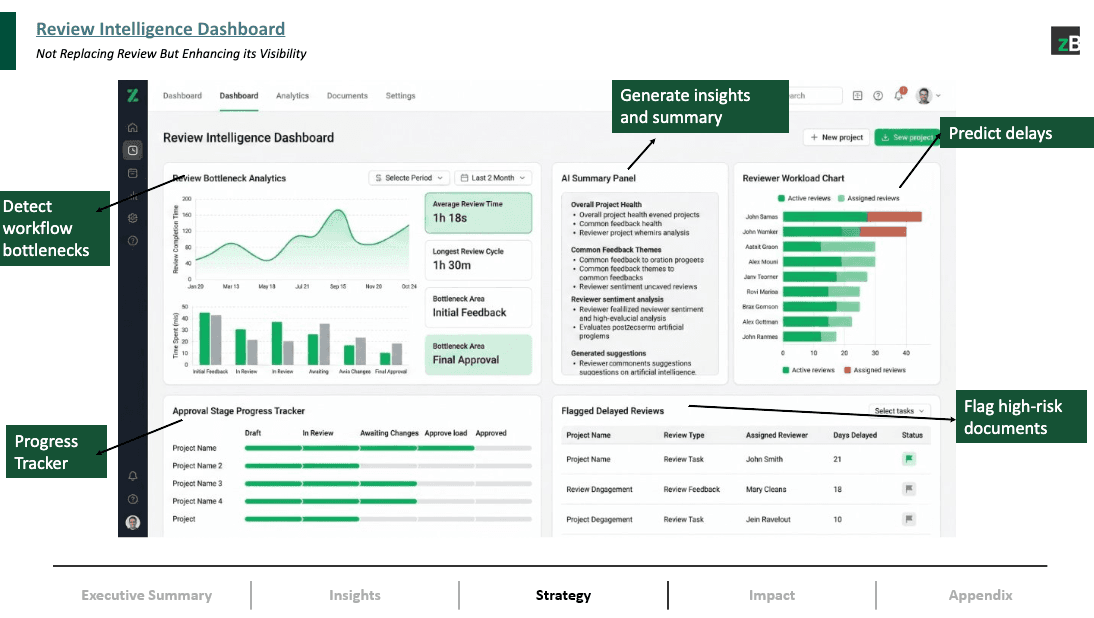
Task: Open the Selecte Period dropdown
Action: coord(408,178)
